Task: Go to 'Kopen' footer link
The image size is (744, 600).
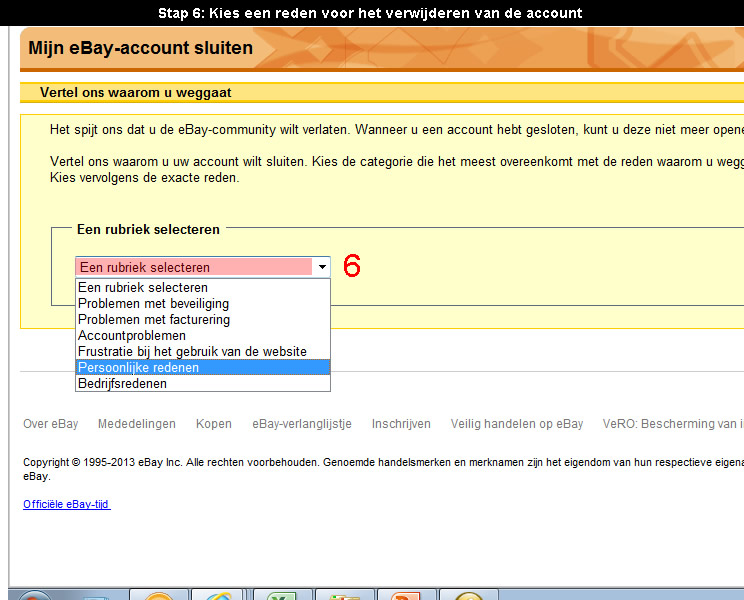Action: click(x=214, y=424)
